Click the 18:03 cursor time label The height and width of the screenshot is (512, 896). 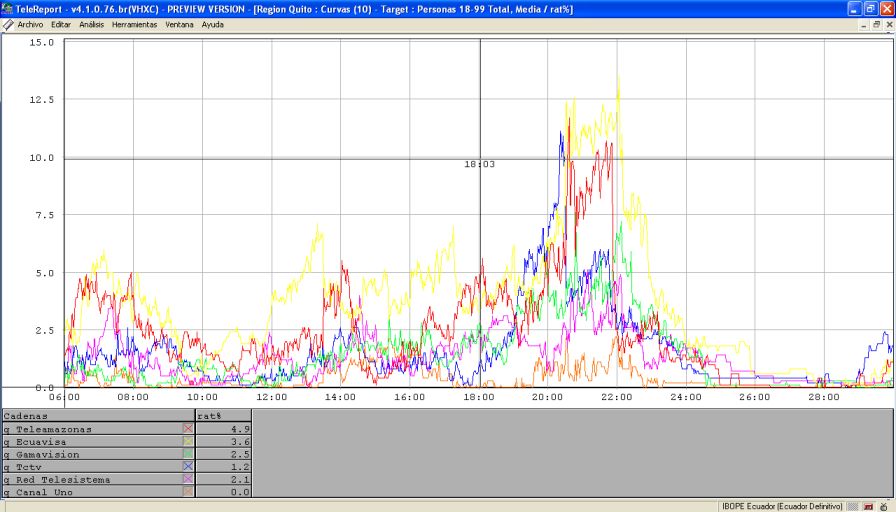coord(479,164)
